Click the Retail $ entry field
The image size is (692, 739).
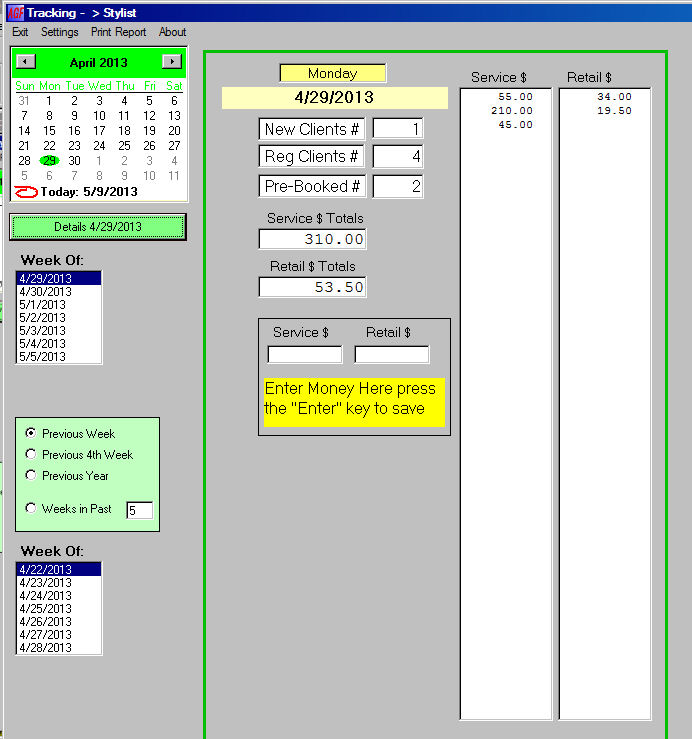click(x=391, y=355)
